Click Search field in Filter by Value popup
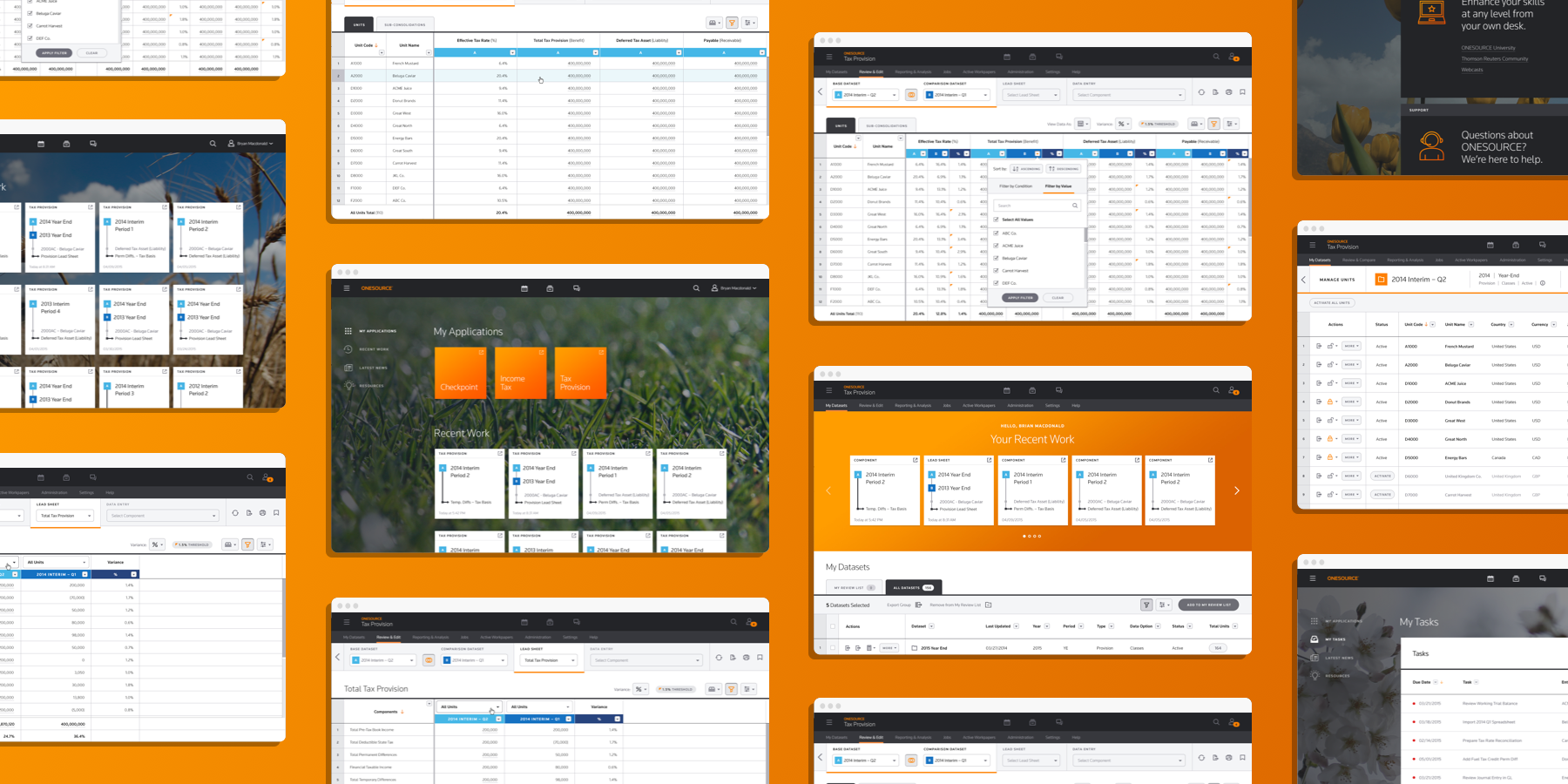This screenshot has width=1568, height=784. tap(1037, 206)
